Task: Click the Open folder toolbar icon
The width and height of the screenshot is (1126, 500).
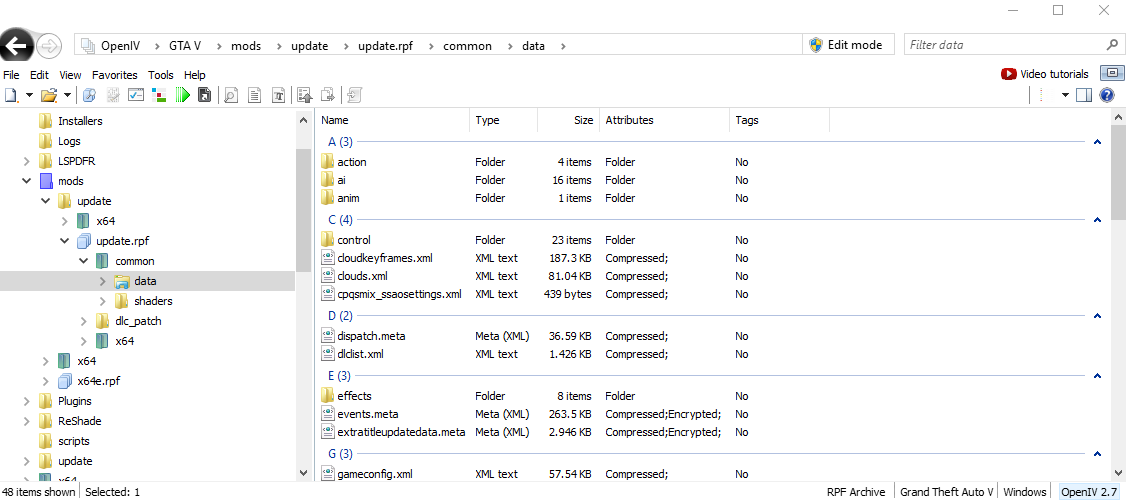Action: tap(47, 95)
